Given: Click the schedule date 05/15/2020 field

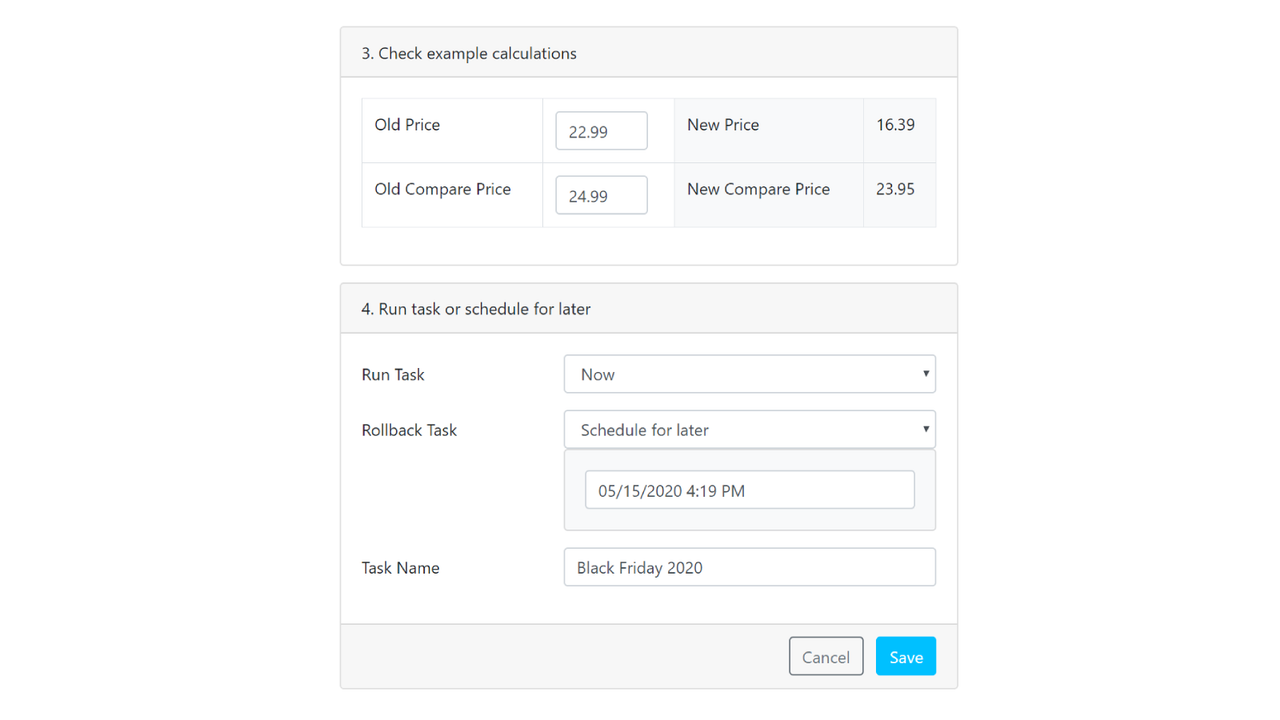Looking at the screenshot, I should (x=749, y=489).
